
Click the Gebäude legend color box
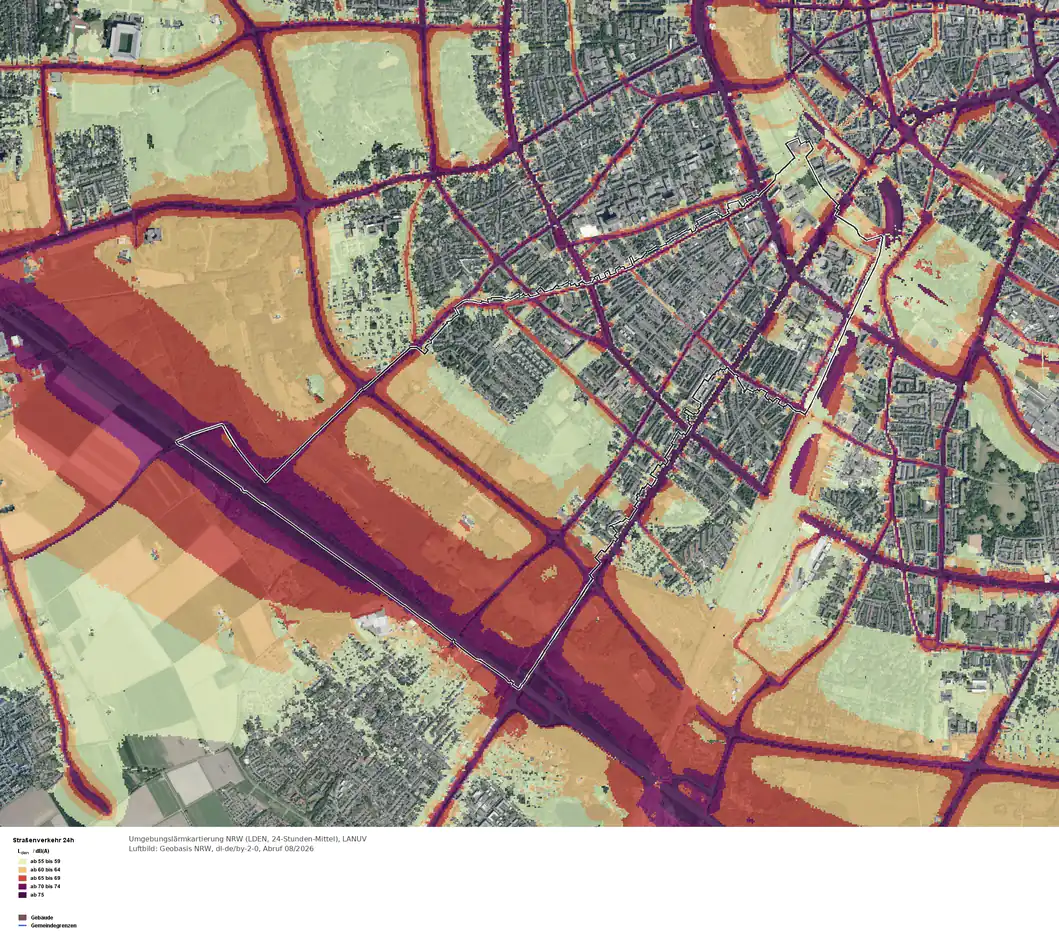tap(22, 918)
